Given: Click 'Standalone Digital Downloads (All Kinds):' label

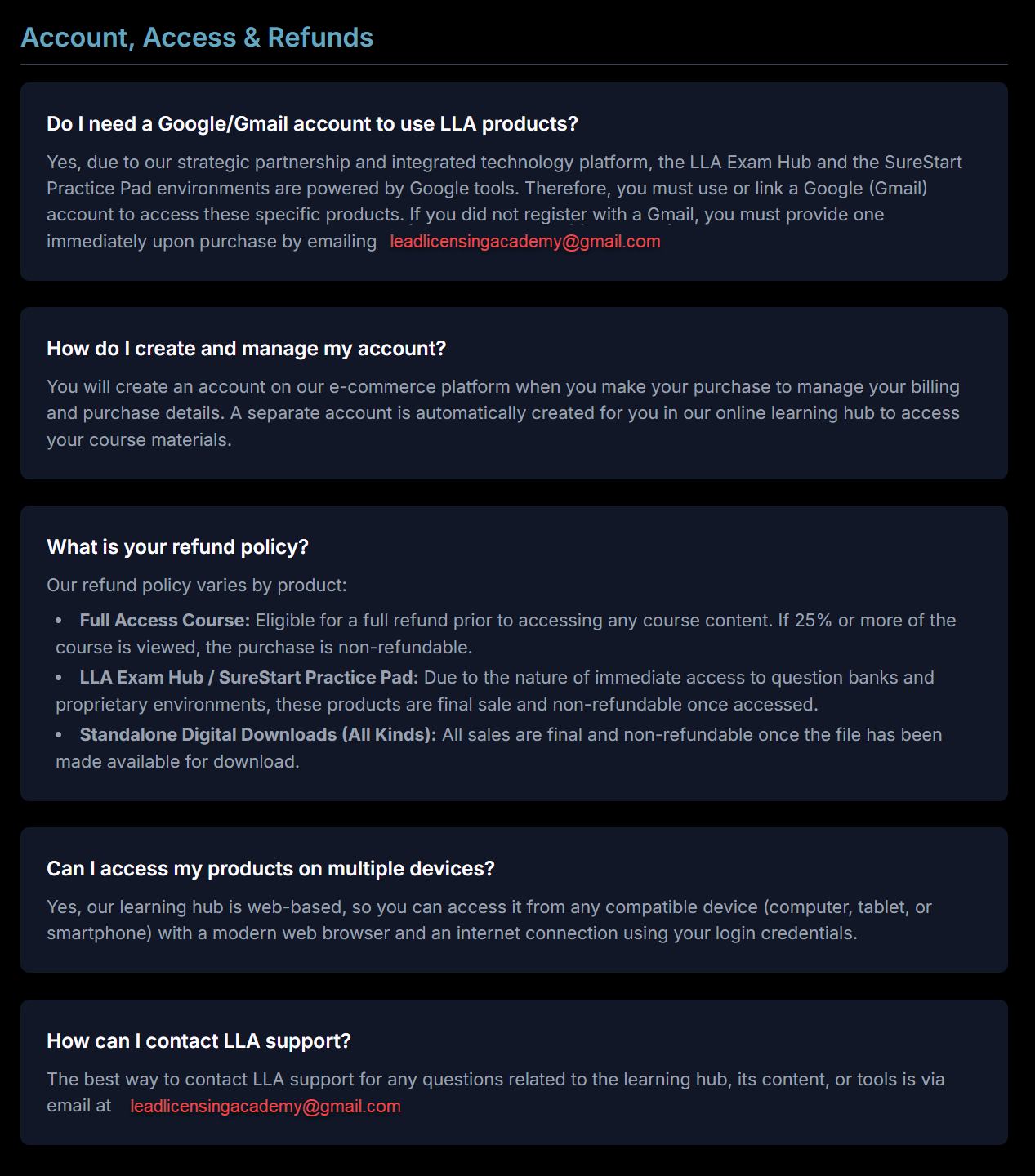Looking at the screenshot, I should (257, 735).
